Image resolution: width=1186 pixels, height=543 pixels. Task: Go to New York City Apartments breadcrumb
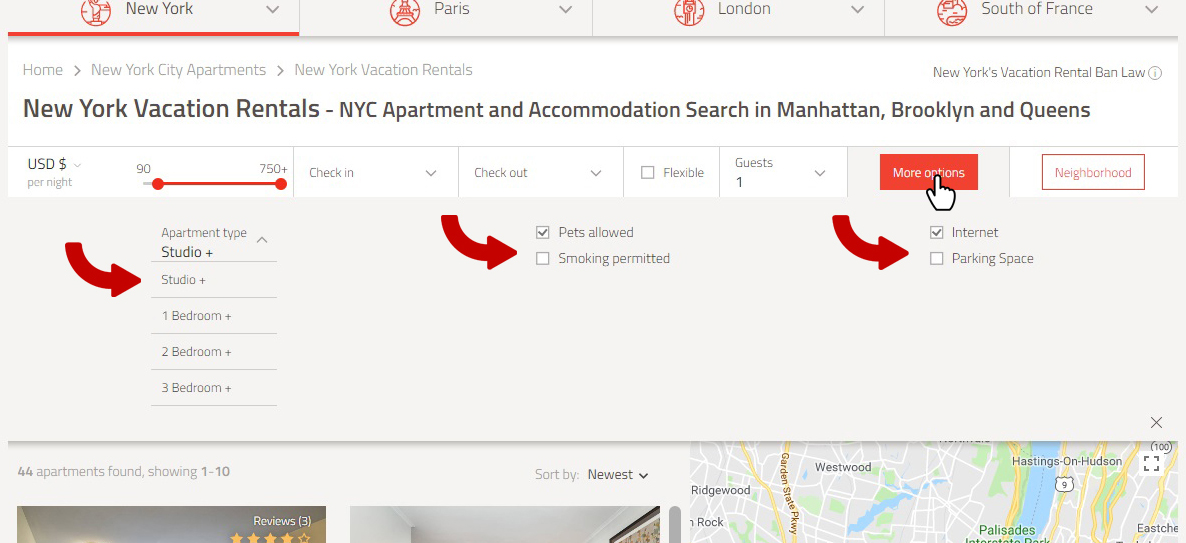(x=179, y=70)
